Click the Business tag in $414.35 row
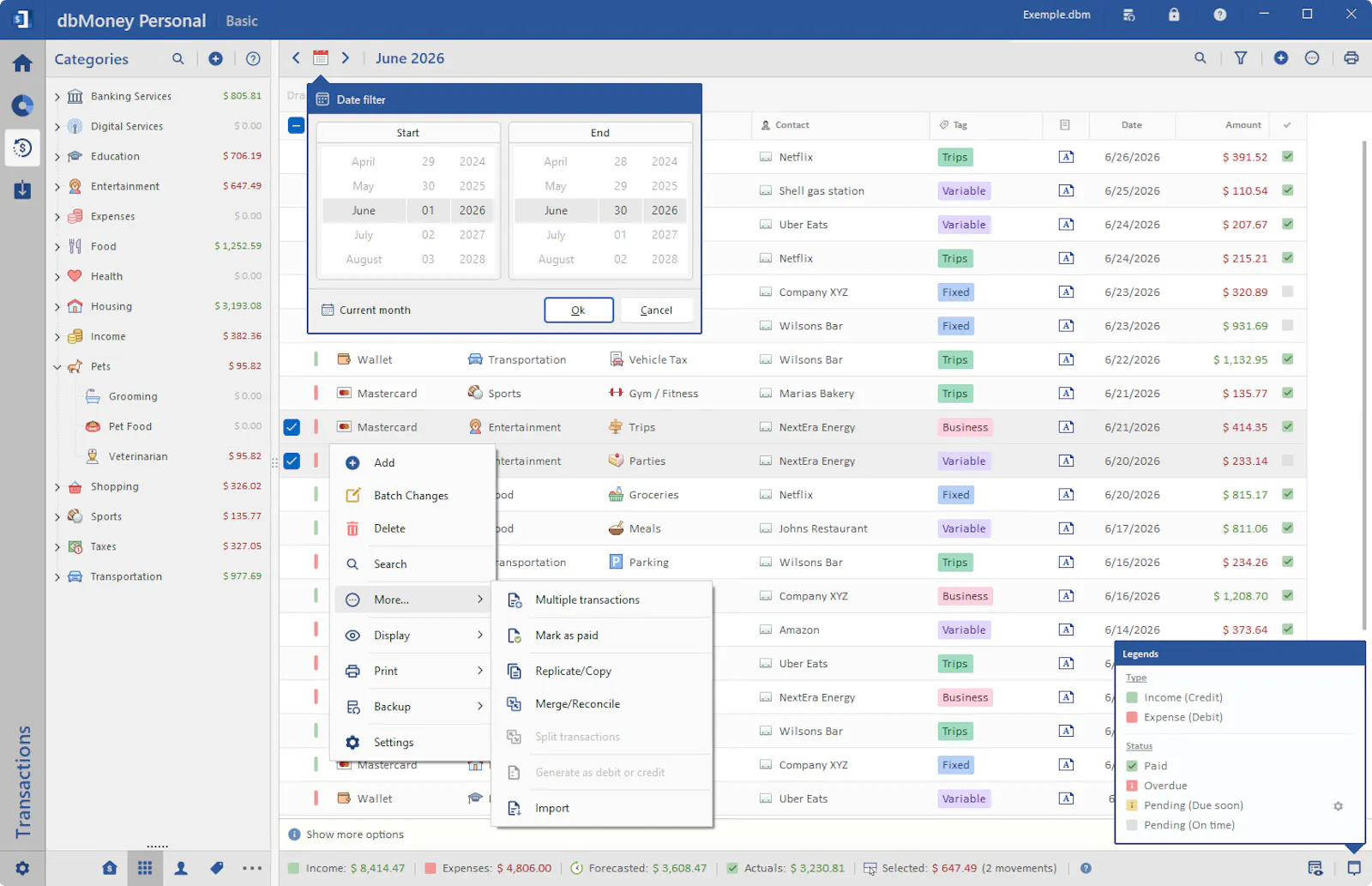The width and height of the screenshot is (1372, 886). [x=965, y=427]
